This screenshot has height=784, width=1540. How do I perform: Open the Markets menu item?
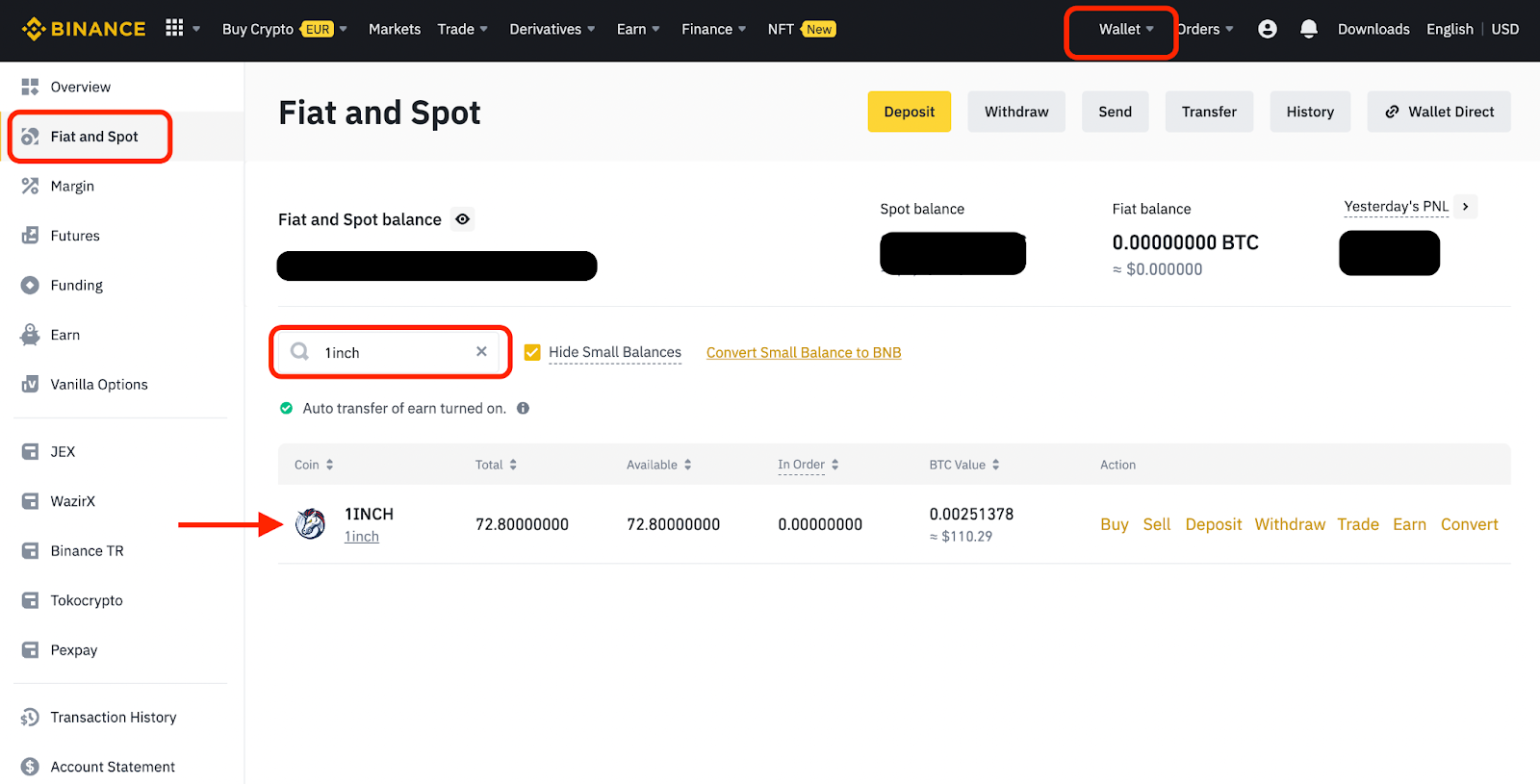(395, 29)
